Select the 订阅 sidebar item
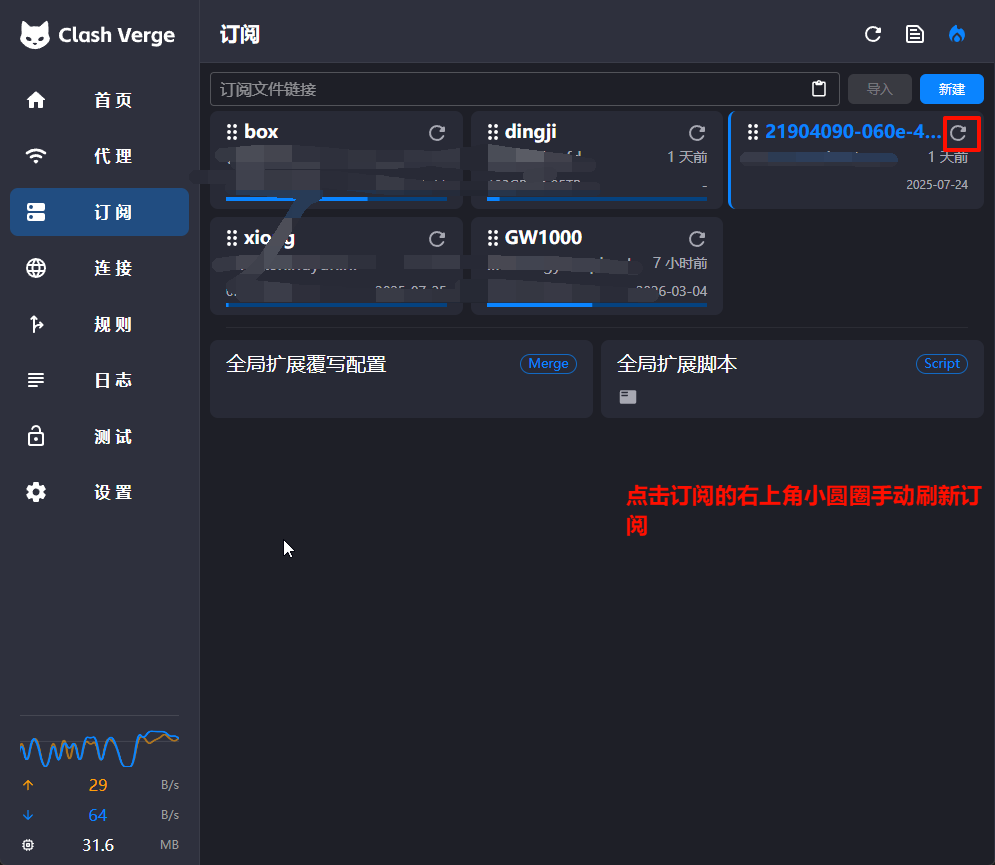The height and width of the screenshot is (865, 995). 100,212
